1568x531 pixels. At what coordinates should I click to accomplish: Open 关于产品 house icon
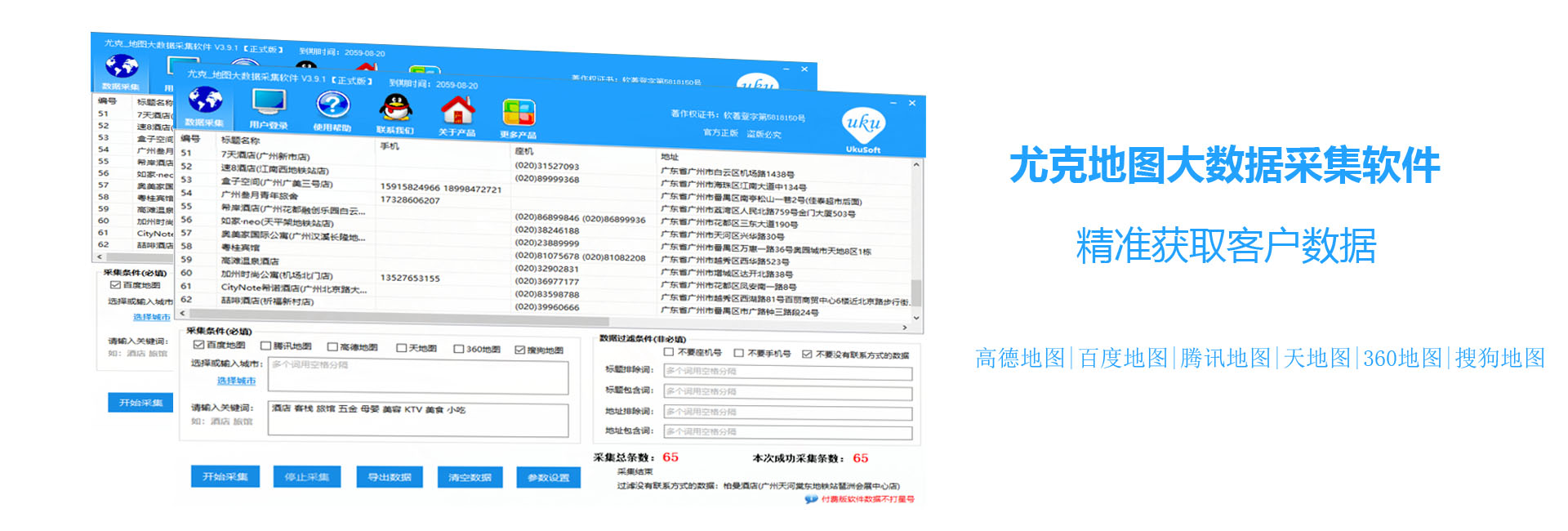pyautogui.click(x=457, y=110)
